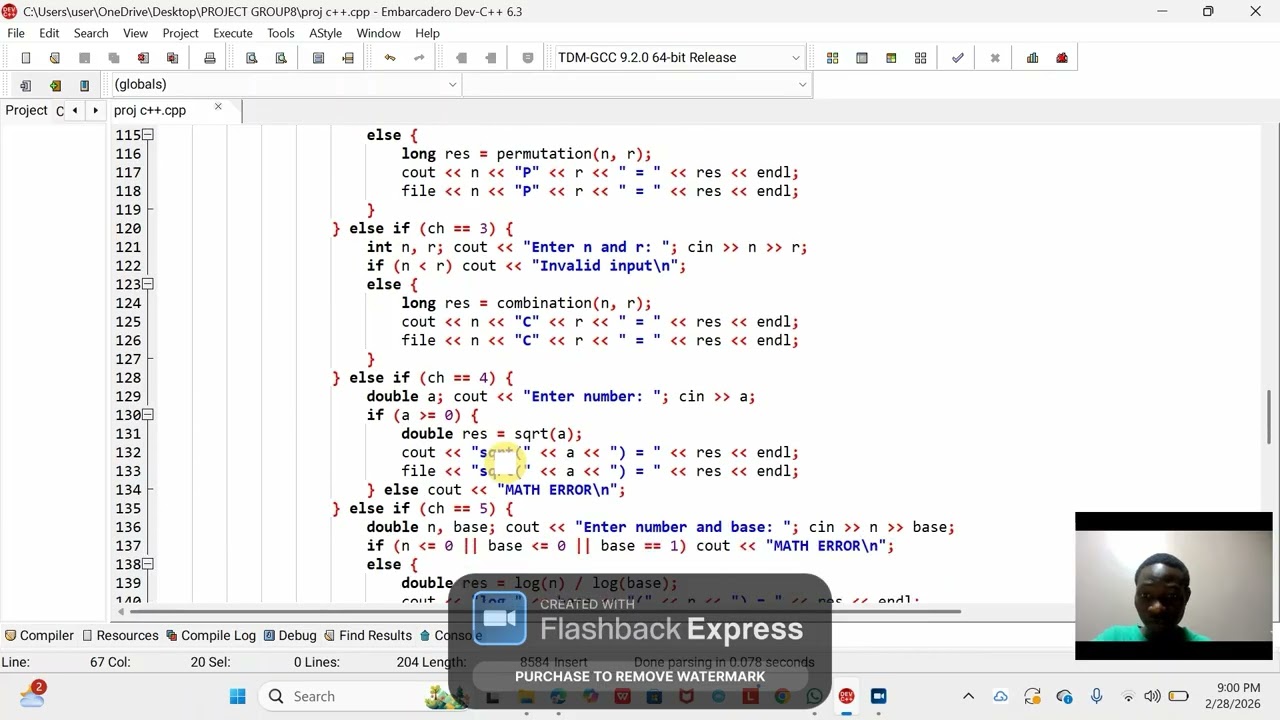Click the Rebuild All toolbar icon
Screen dimensions: 1280x720
920,58
